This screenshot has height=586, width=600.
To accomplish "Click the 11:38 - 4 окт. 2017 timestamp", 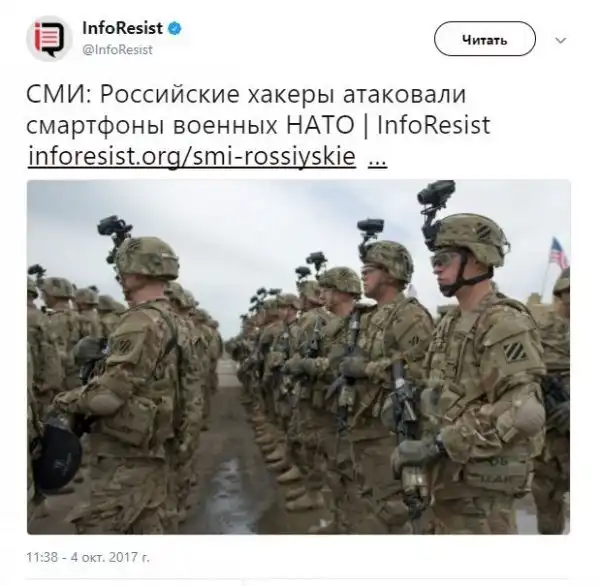I will [x=88, y=557].
